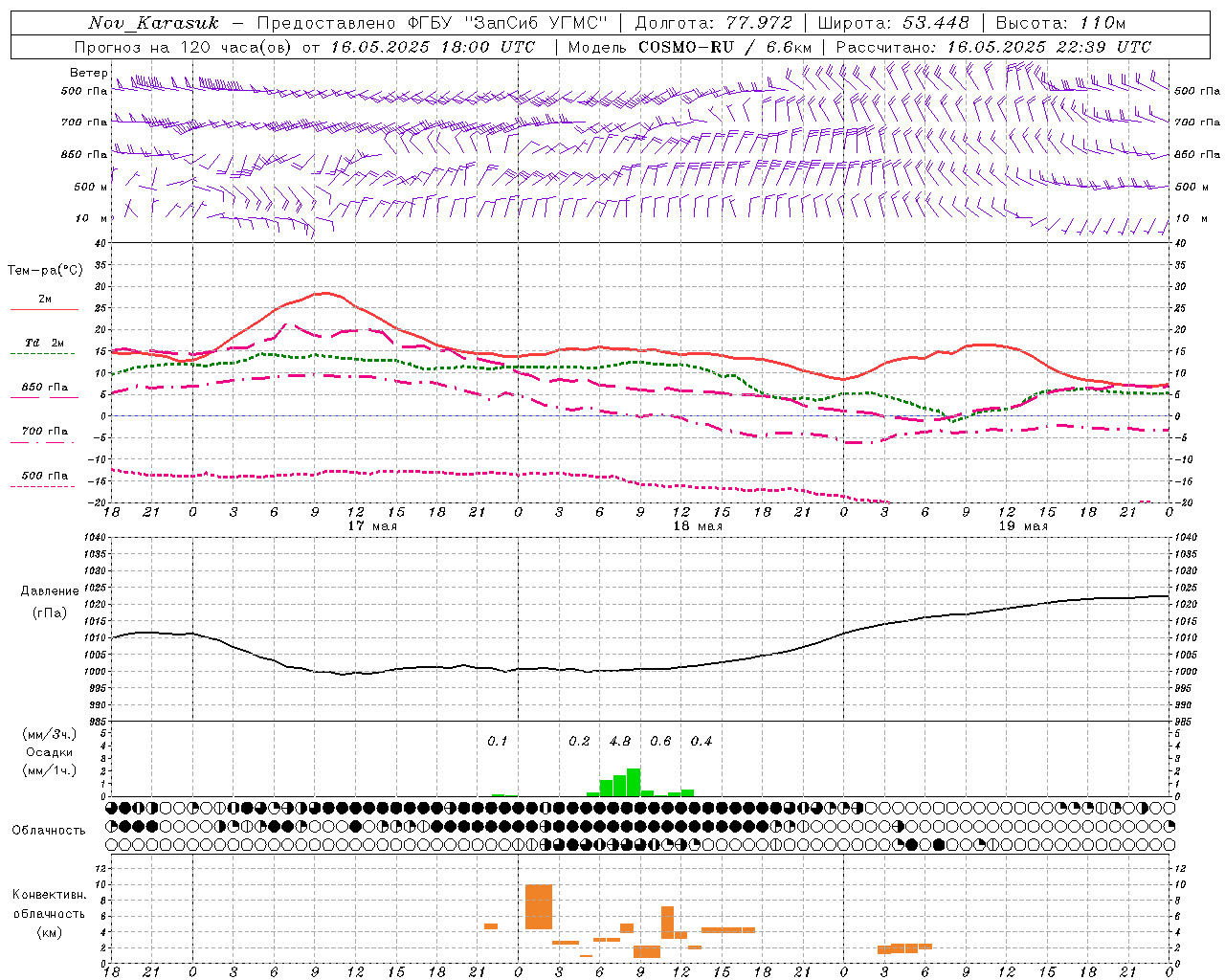Click the tallest green precipitation bar
The height and width of the screenshot is (980, 1225).
pos(634,783)
